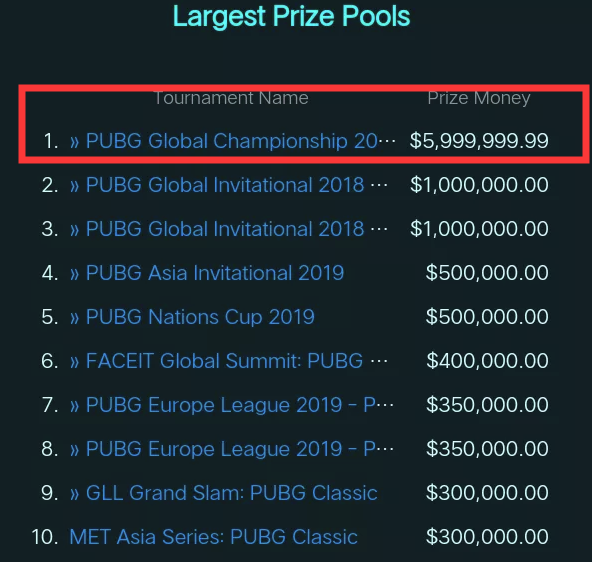Select the Largest Prize Pools heading
The width and height of the screenshot is (592, 562).
pyautogui.click(x=291, y=17)
